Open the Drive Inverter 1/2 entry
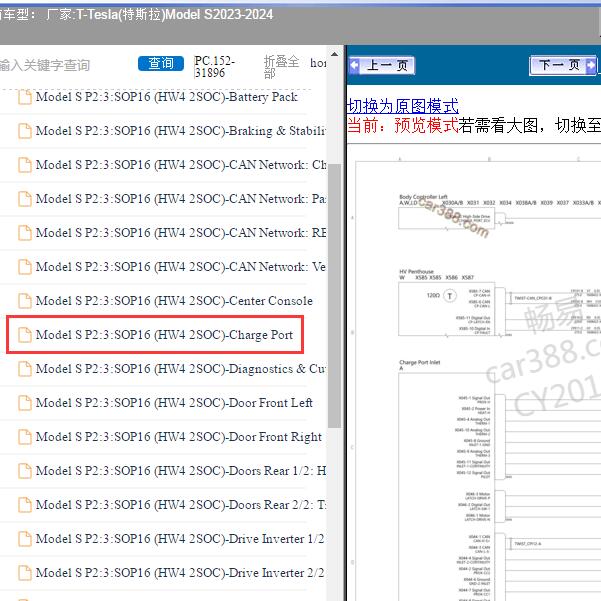 point(180,539)
